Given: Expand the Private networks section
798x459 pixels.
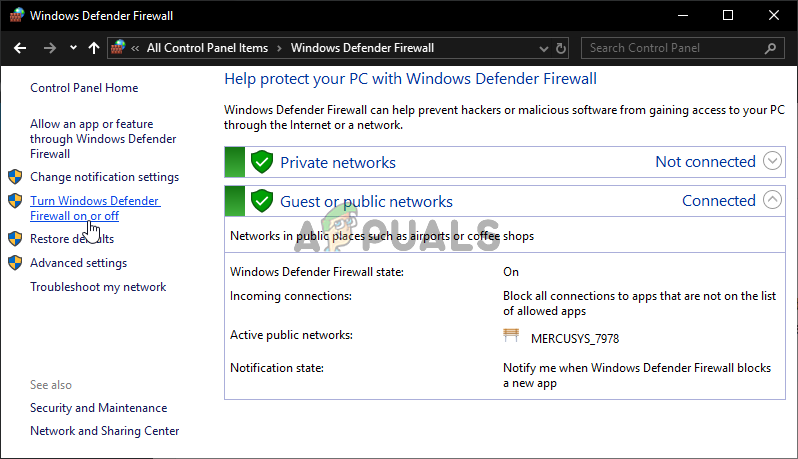Looking at the screenshot, I should (x=771, y=161).
